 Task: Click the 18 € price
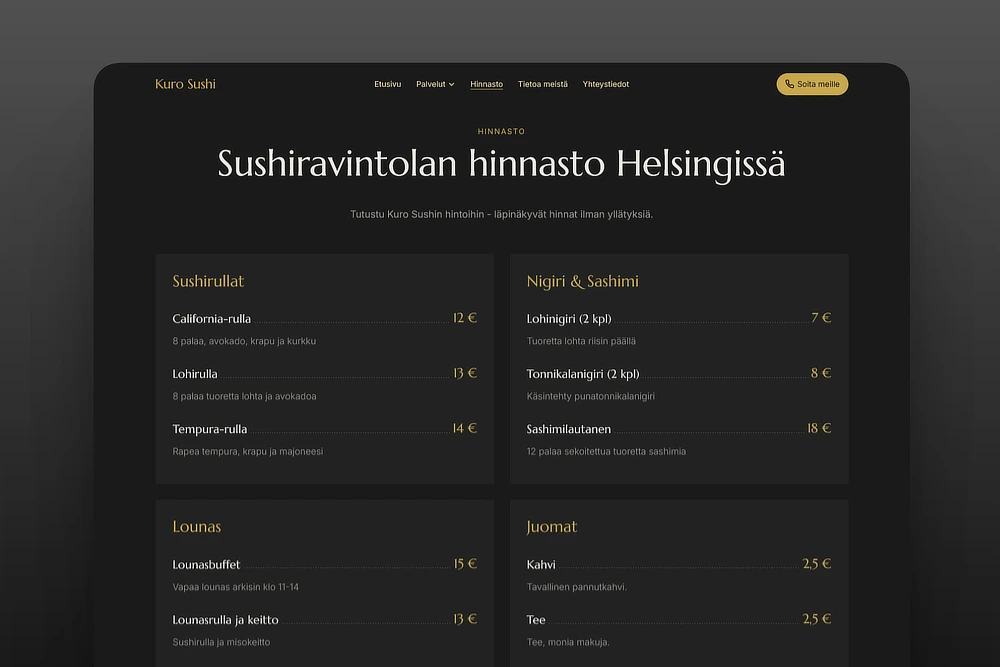819,428
